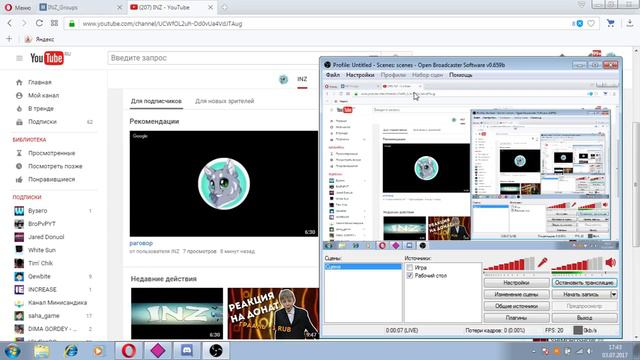Open Канал Миинсандика subscription
Screen dimensions: 640x360
[x=57, y=302]
